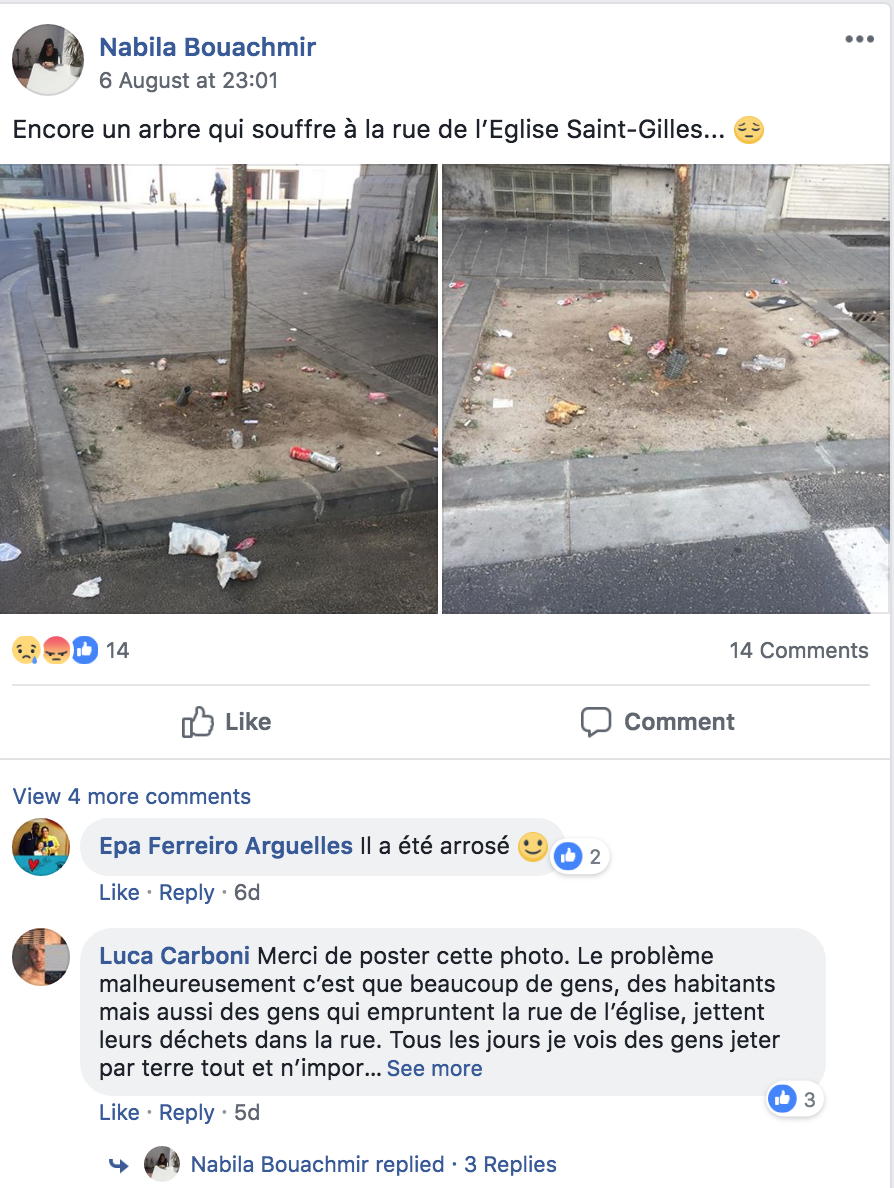894x1188 pixels.
Task: Open the 14 Comments link
Action: 799,651
